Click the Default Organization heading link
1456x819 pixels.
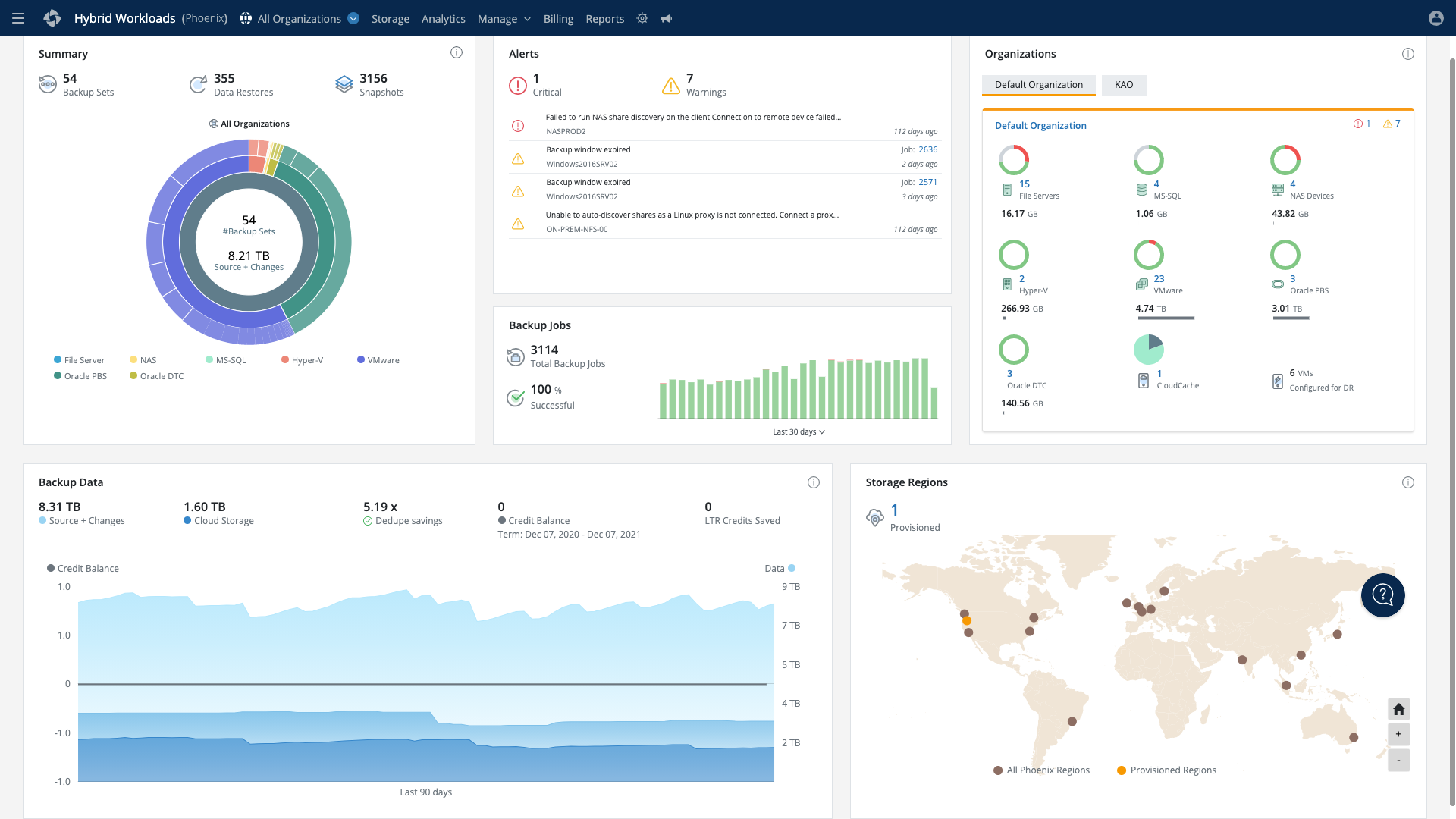[x=1040, y=126]
